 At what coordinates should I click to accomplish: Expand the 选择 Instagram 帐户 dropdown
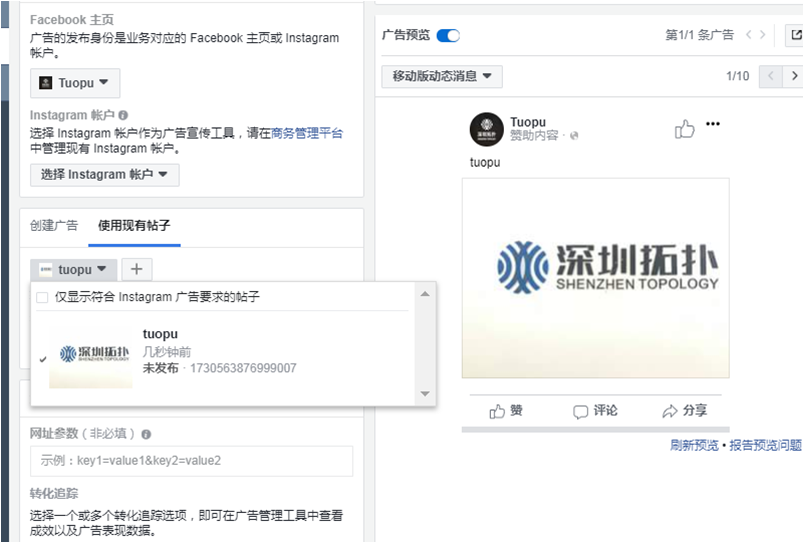tap(105, 175)
